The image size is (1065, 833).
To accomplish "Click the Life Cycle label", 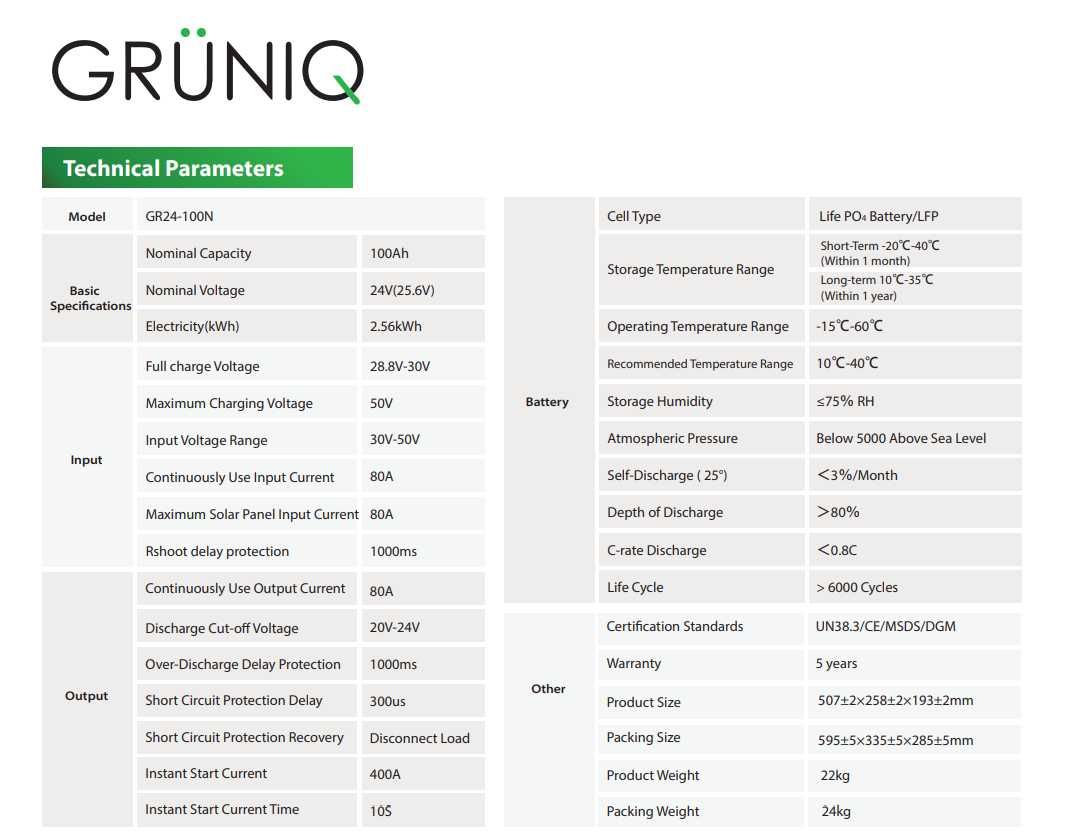I will click(635, 587).
